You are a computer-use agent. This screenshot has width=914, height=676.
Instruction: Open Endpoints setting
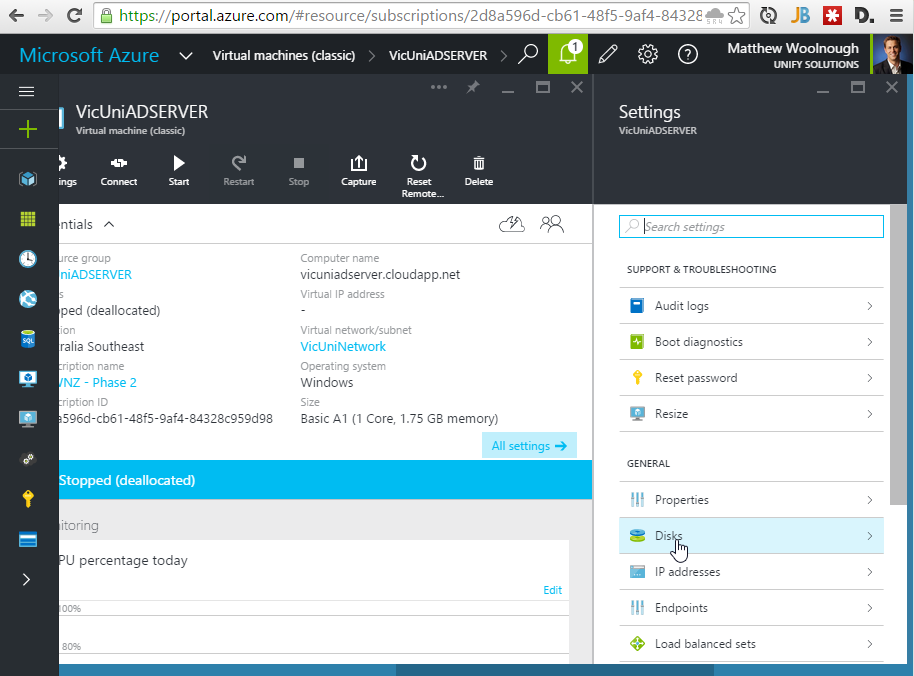(x=751, y=608)
